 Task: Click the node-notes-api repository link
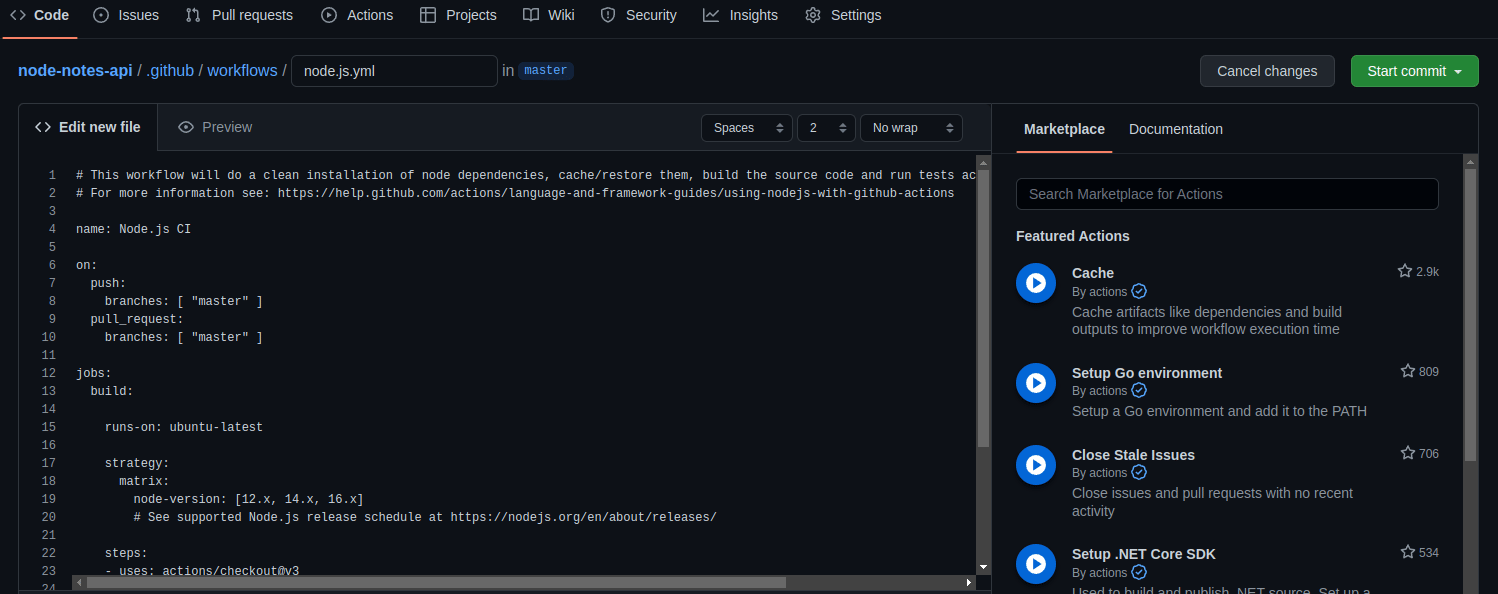[75, 71]
